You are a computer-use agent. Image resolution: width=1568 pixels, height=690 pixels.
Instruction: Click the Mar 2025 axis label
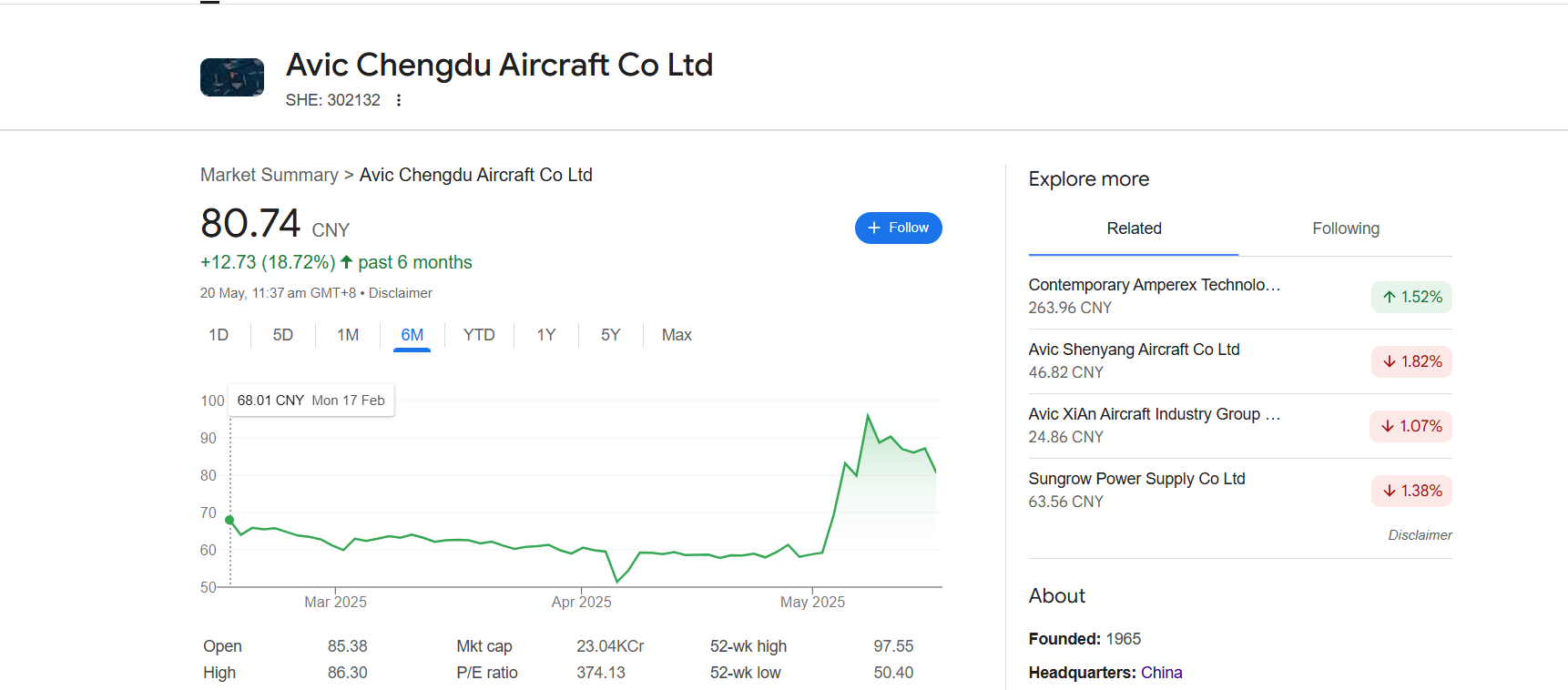335,602
